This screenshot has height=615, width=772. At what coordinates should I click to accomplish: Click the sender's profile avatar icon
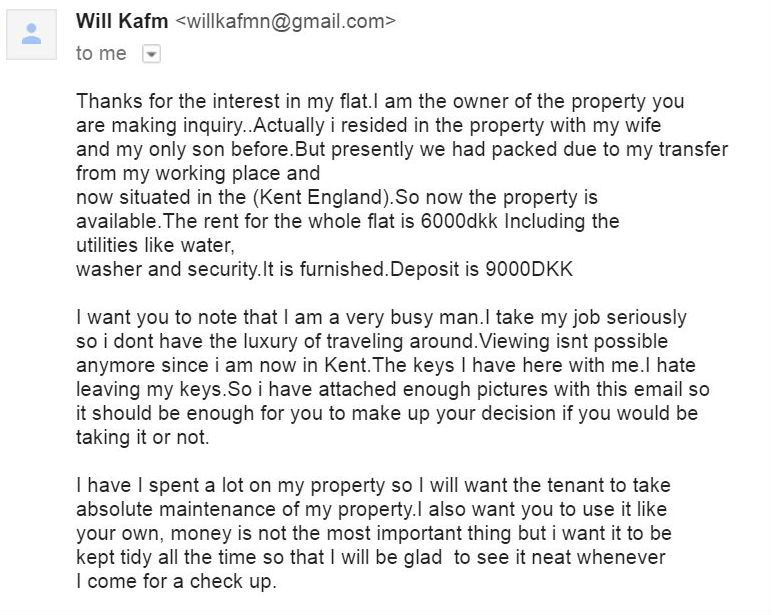(32, 34)
